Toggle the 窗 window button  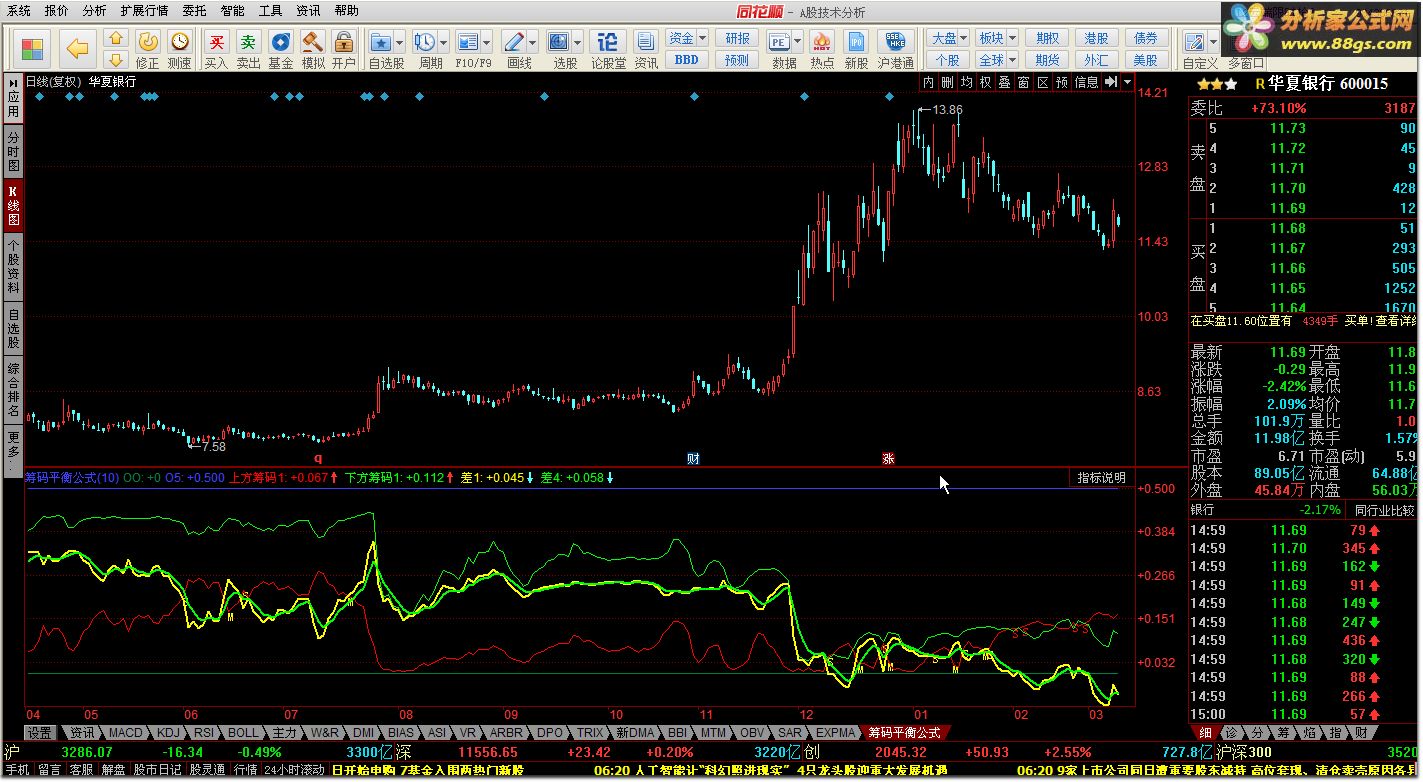coord(1023,82)
